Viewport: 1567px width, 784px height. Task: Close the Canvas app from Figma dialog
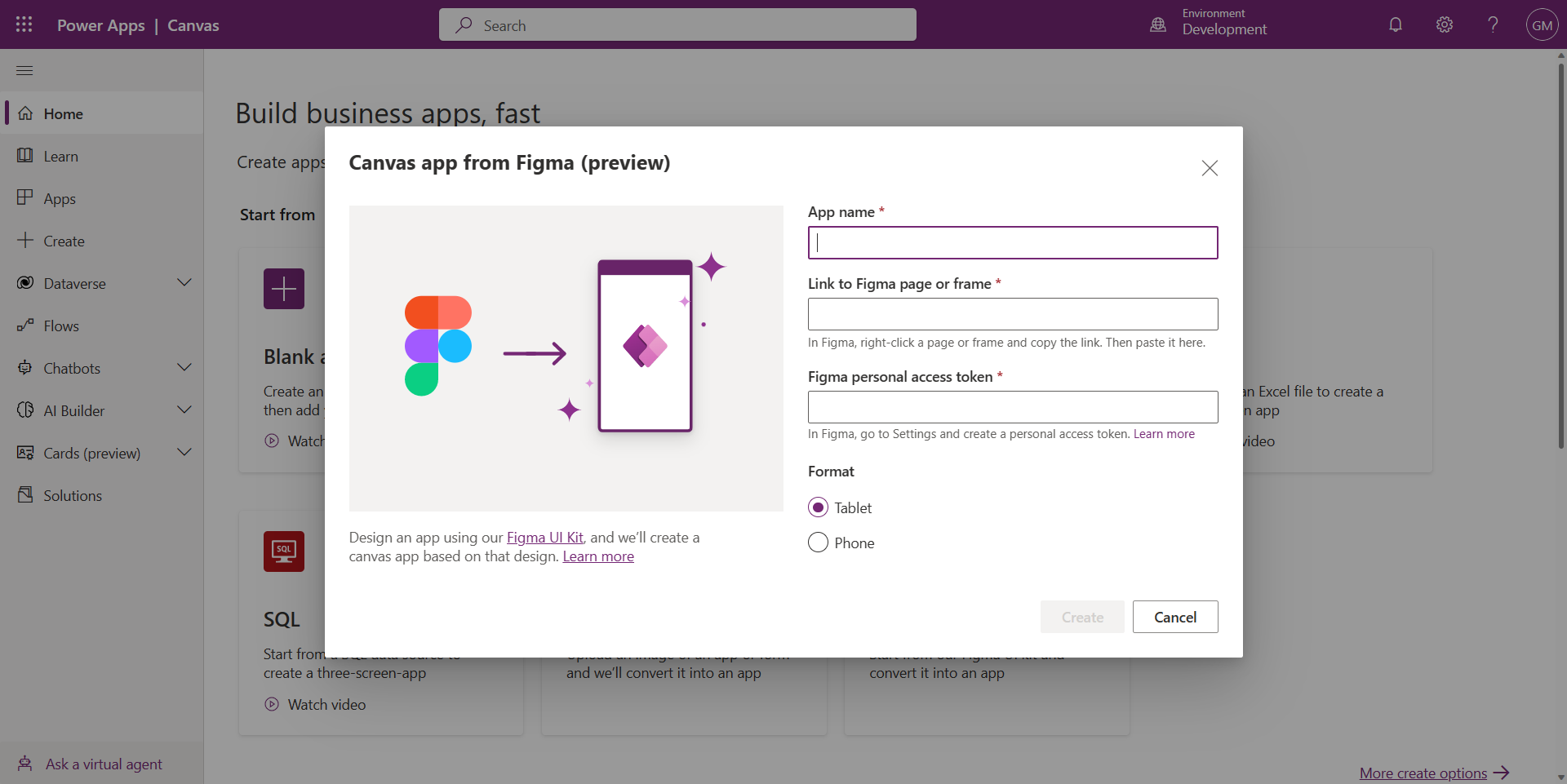1210,168
